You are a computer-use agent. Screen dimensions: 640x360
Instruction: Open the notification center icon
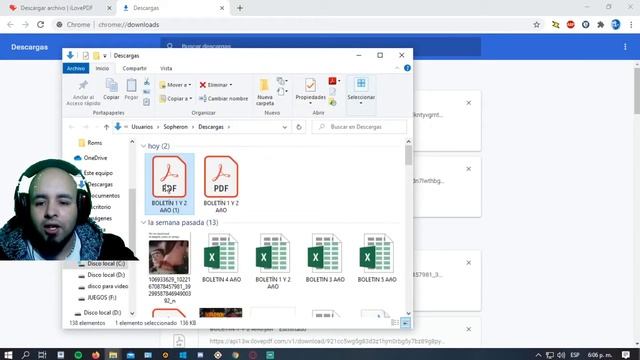click(626, 355)
